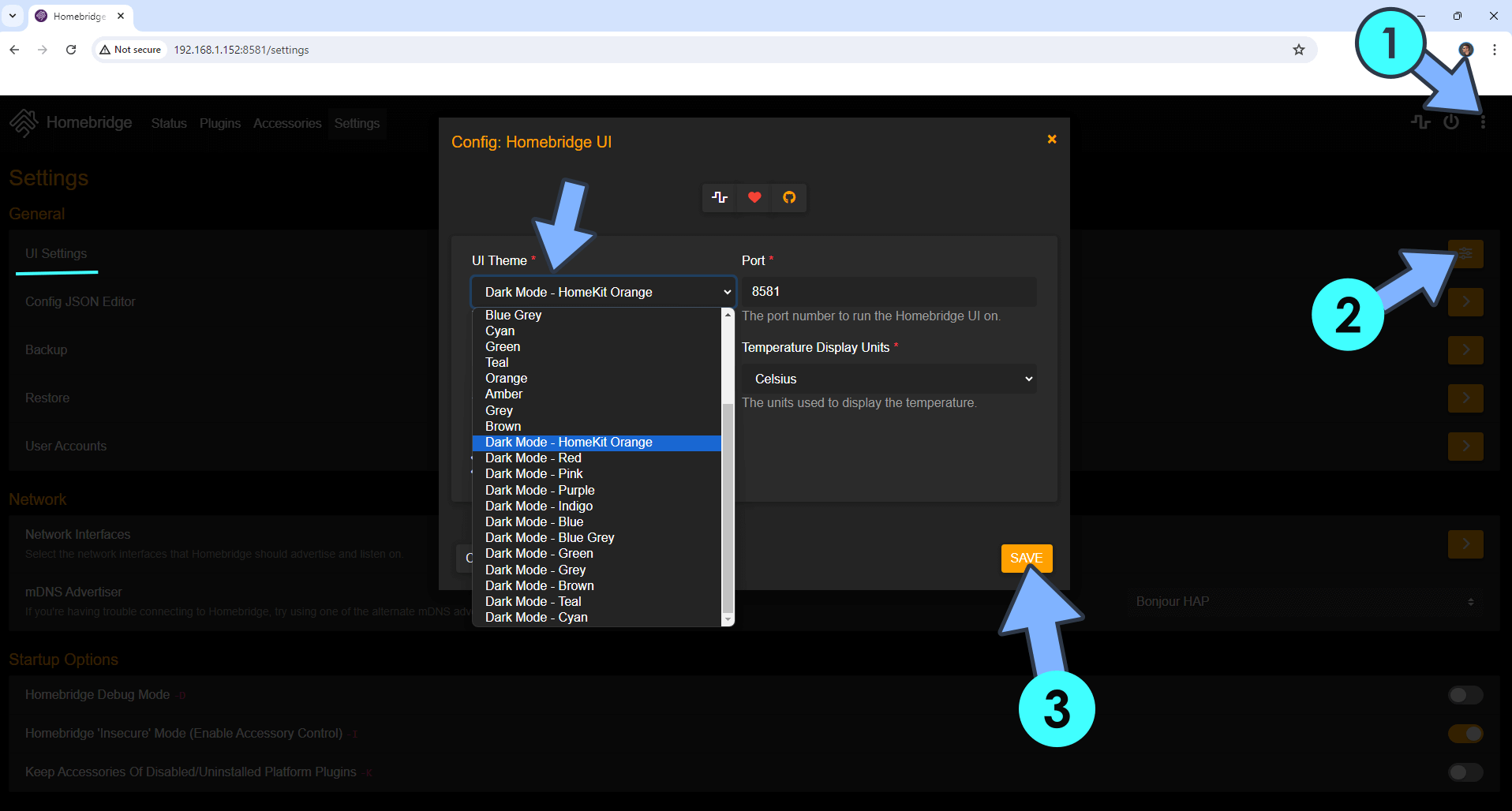
Task: Toggle Homebridge Debug Mode switch
Action: tap(1465, 695)
